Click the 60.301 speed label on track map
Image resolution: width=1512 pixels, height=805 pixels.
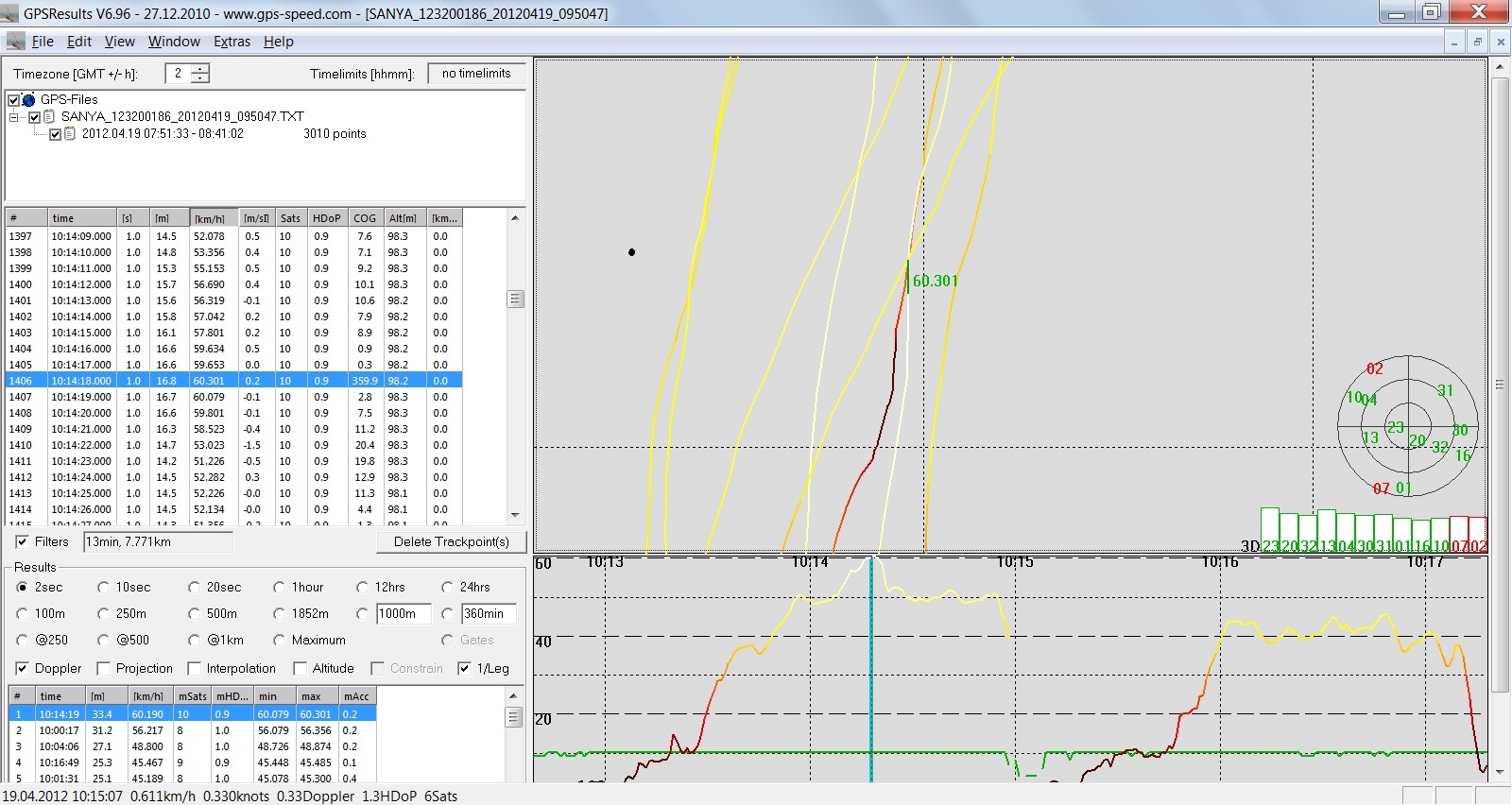(x=936, y=281)
